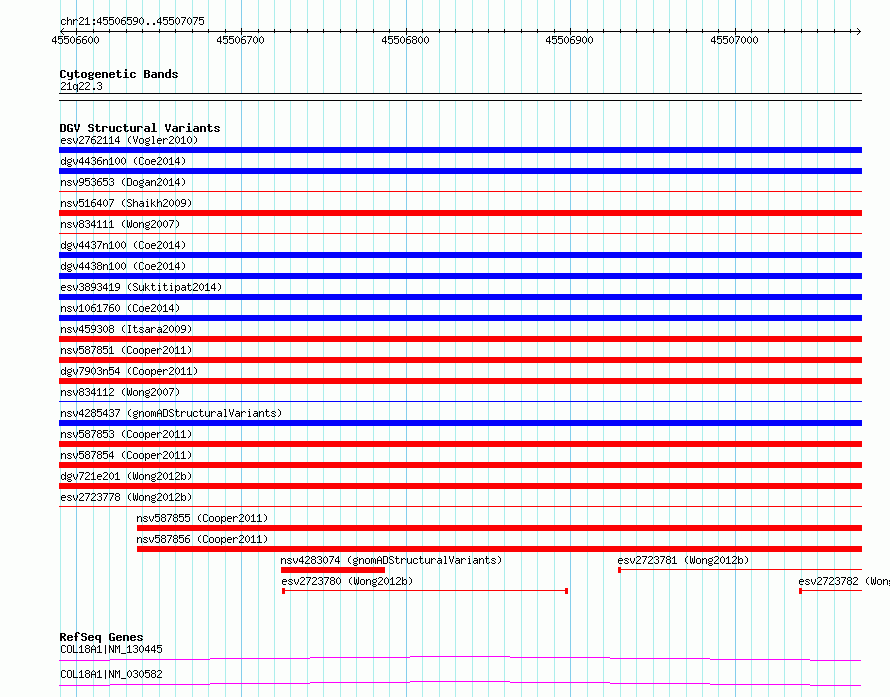Select the nsv459308 (Itsara2009) label
Screen dimensions: 890x697
126,329
